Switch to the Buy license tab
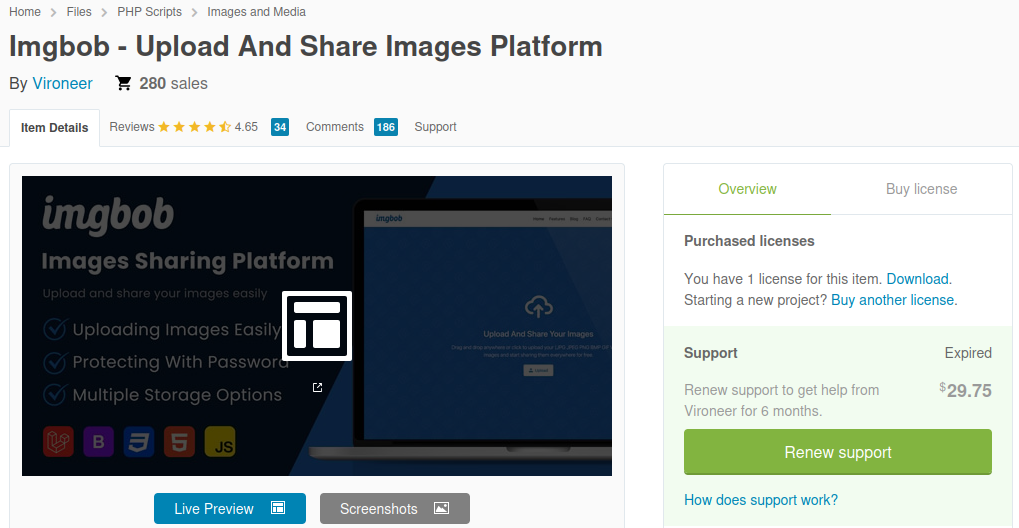The width and height of the screenshot is (1019, 528). tap(922, 189)
